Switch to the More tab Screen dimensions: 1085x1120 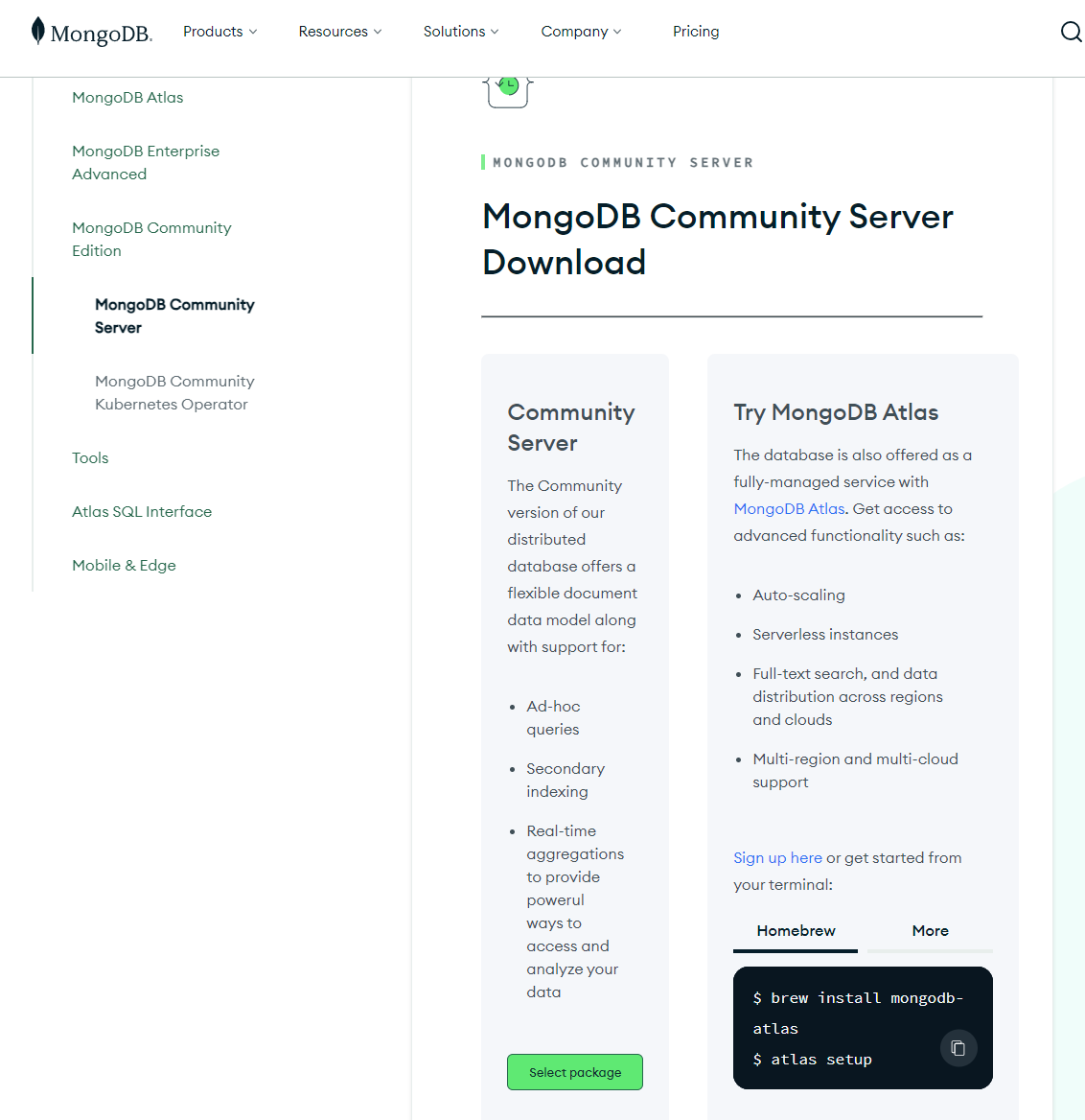930,931
